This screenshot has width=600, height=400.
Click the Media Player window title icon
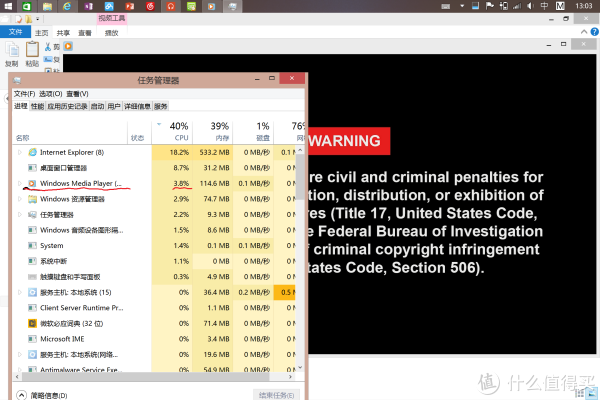click(68, 46)
